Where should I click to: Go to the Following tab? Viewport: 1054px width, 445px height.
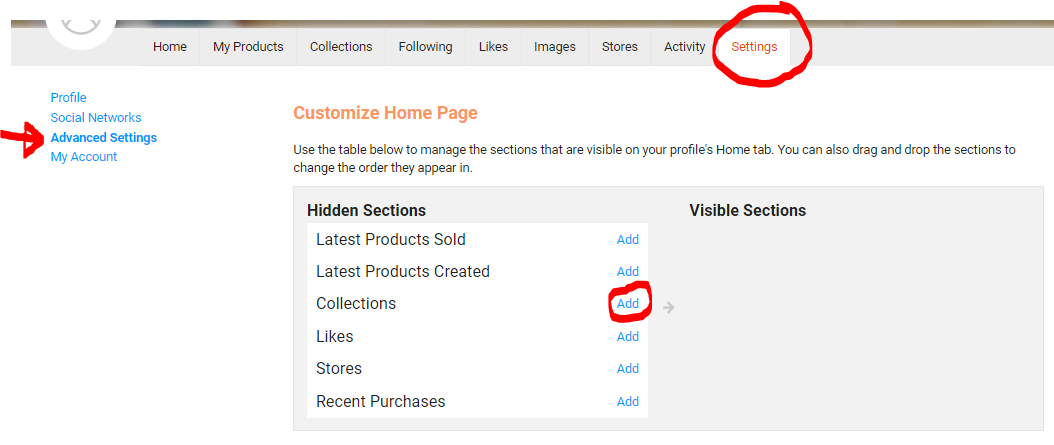[x=425, y=47]
